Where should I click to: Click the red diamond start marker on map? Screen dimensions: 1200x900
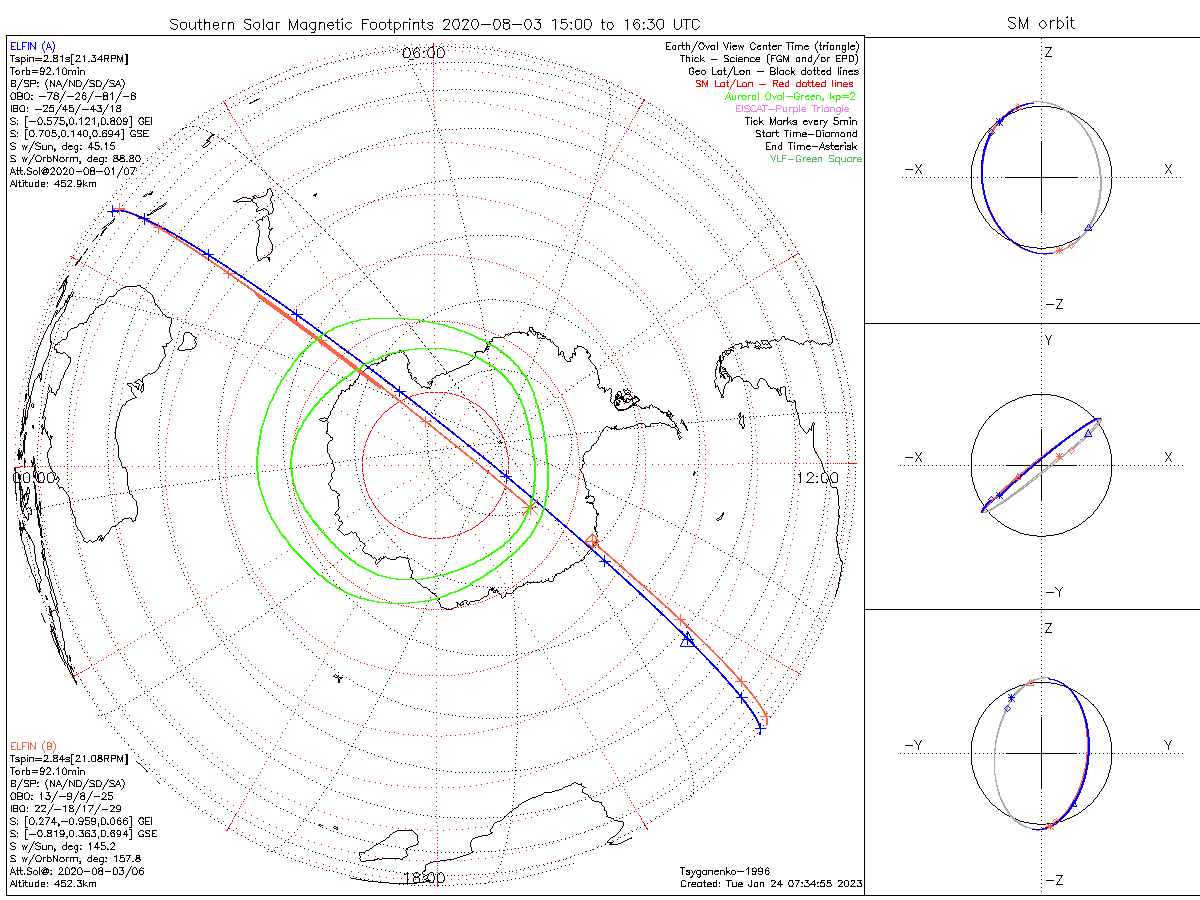592,541
